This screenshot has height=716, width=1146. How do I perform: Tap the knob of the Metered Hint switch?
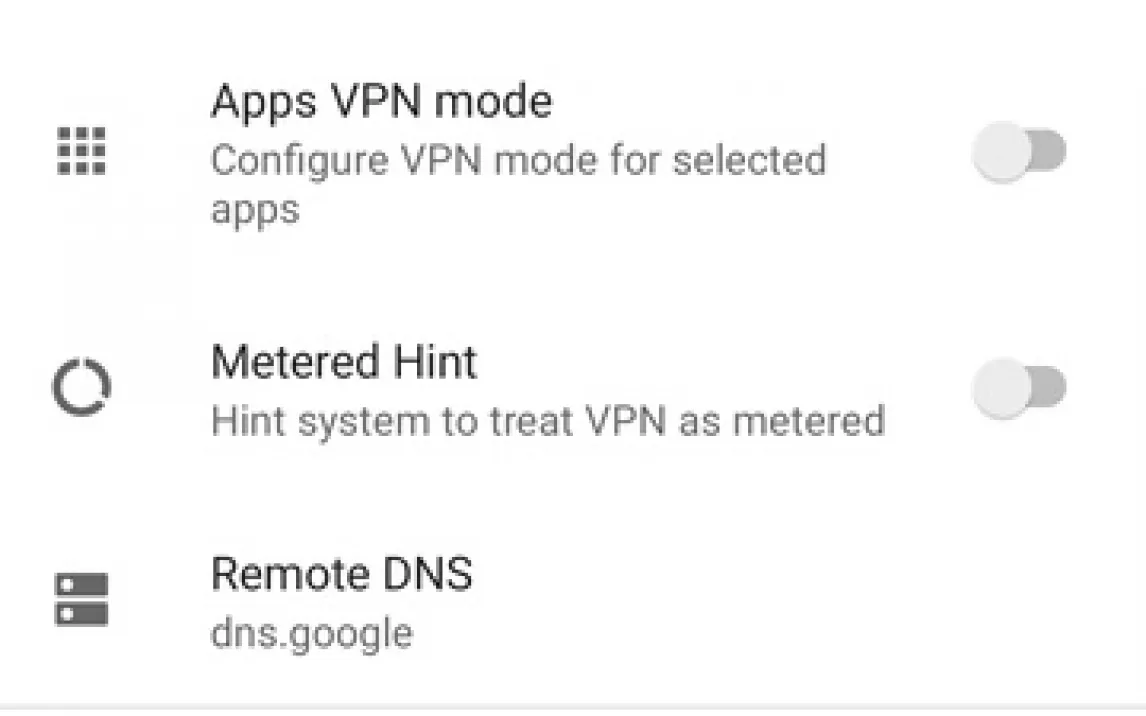[1003, 388]
